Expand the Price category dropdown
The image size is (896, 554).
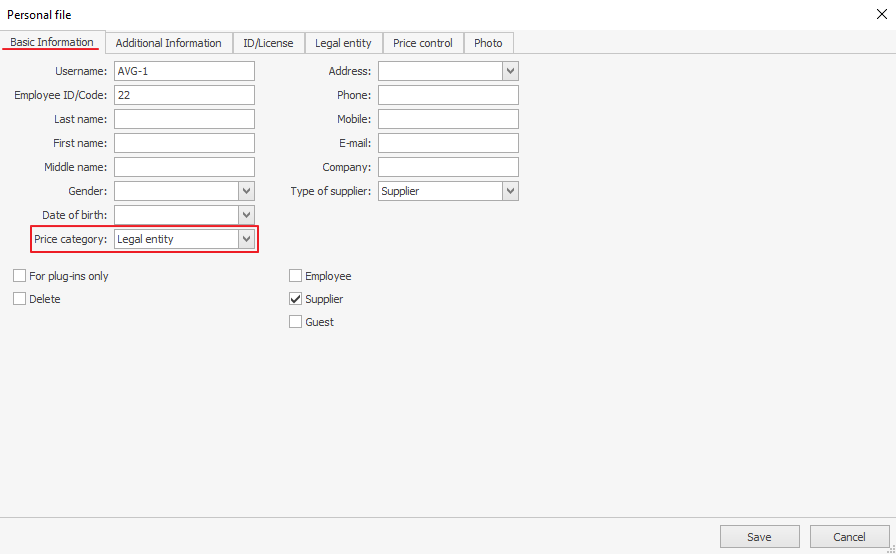246,239
